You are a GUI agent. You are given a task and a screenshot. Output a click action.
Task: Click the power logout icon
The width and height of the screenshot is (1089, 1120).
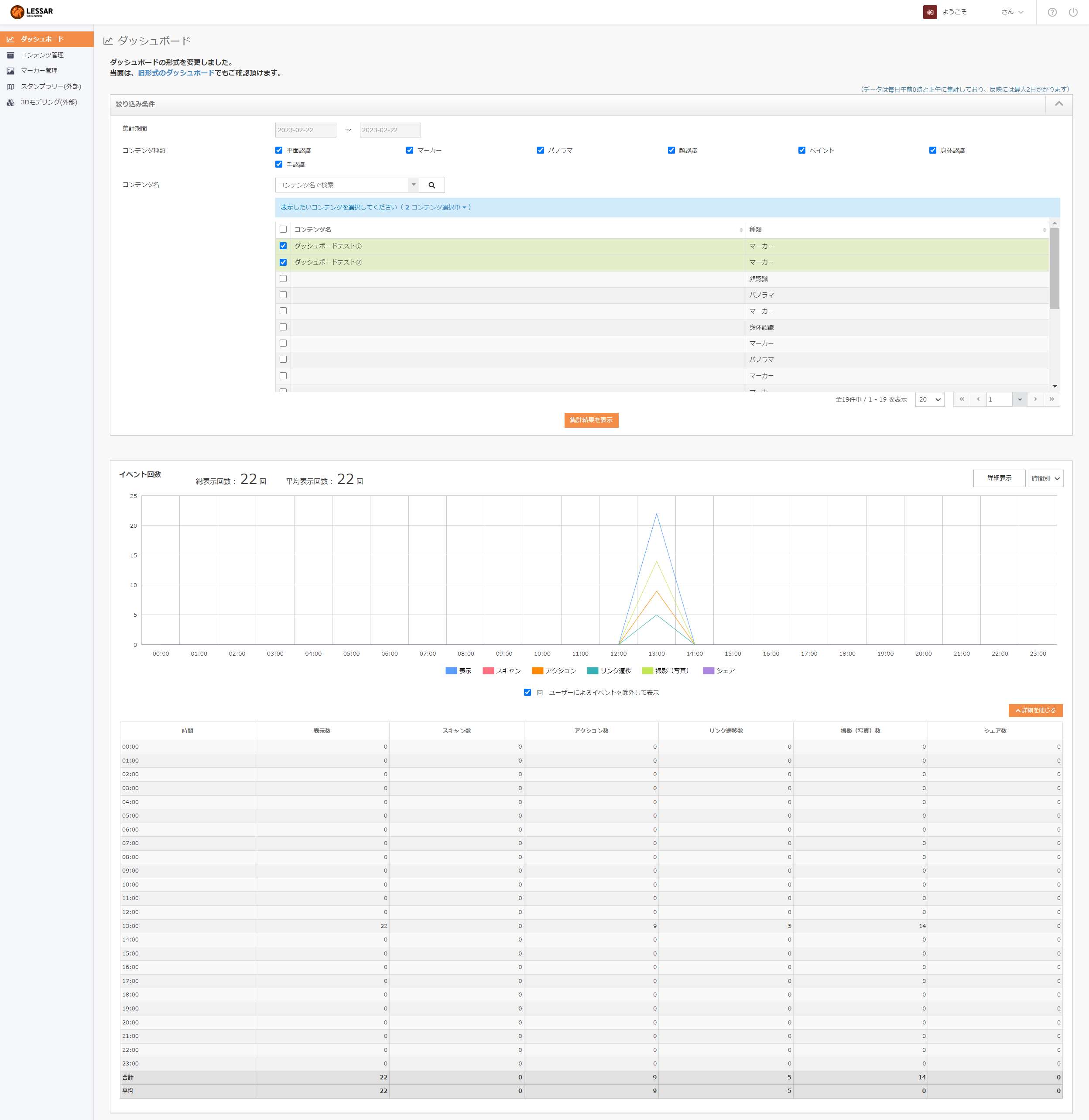tap(1073, 12)
